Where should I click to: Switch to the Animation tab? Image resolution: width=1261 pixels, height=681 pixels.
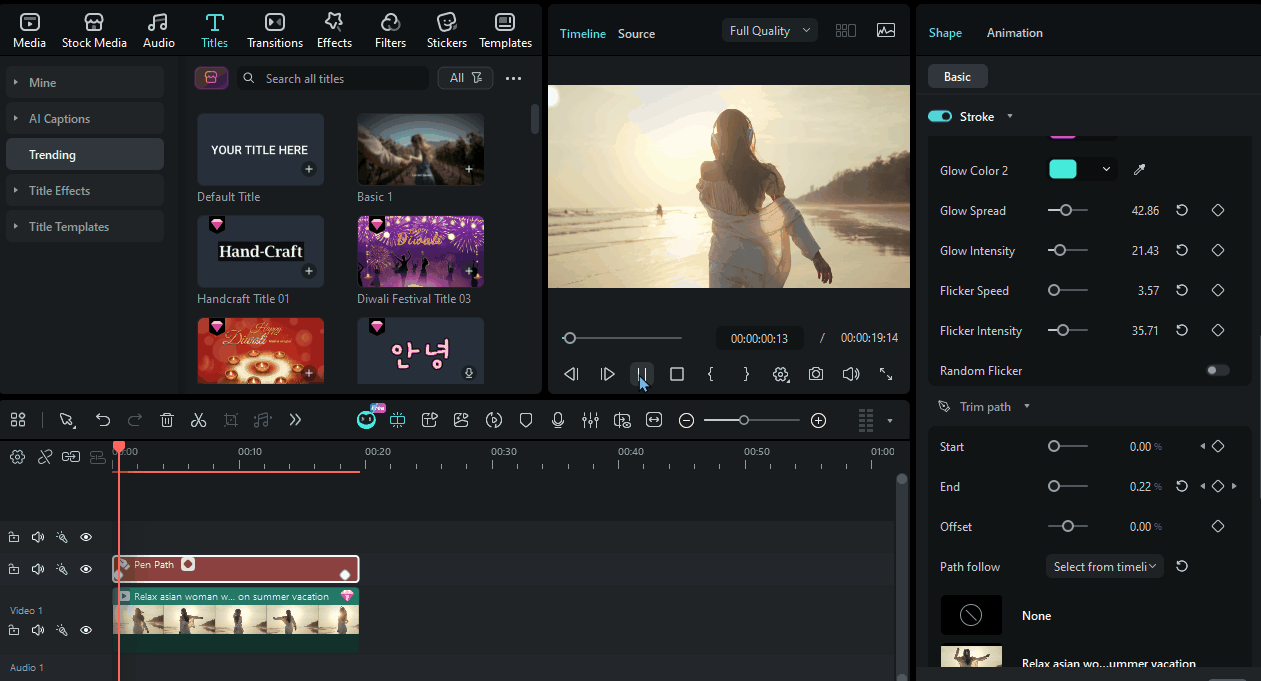[x=1014, y=32]
